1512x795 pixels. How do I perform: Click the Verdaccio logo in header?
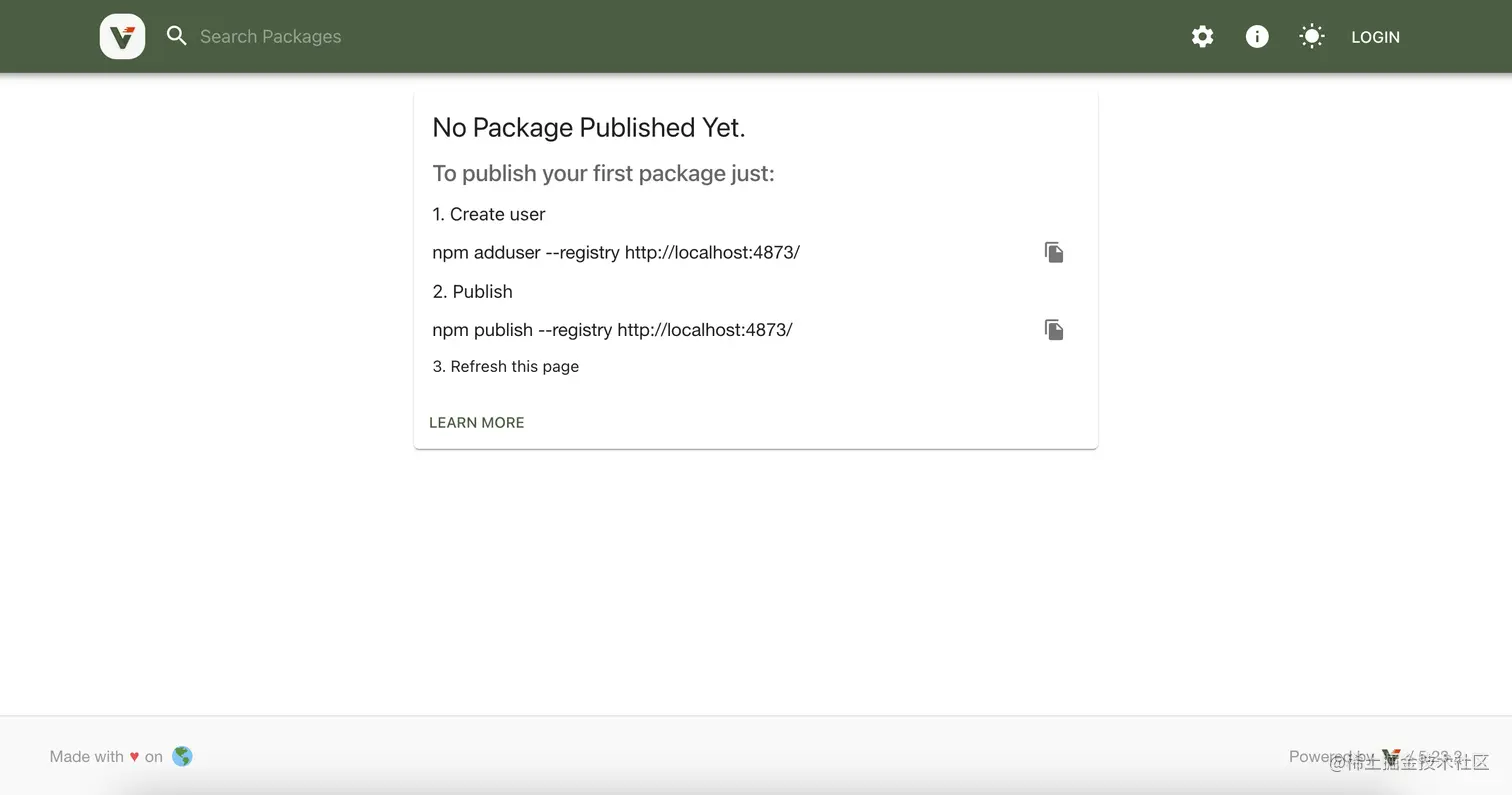pos(122,37)
